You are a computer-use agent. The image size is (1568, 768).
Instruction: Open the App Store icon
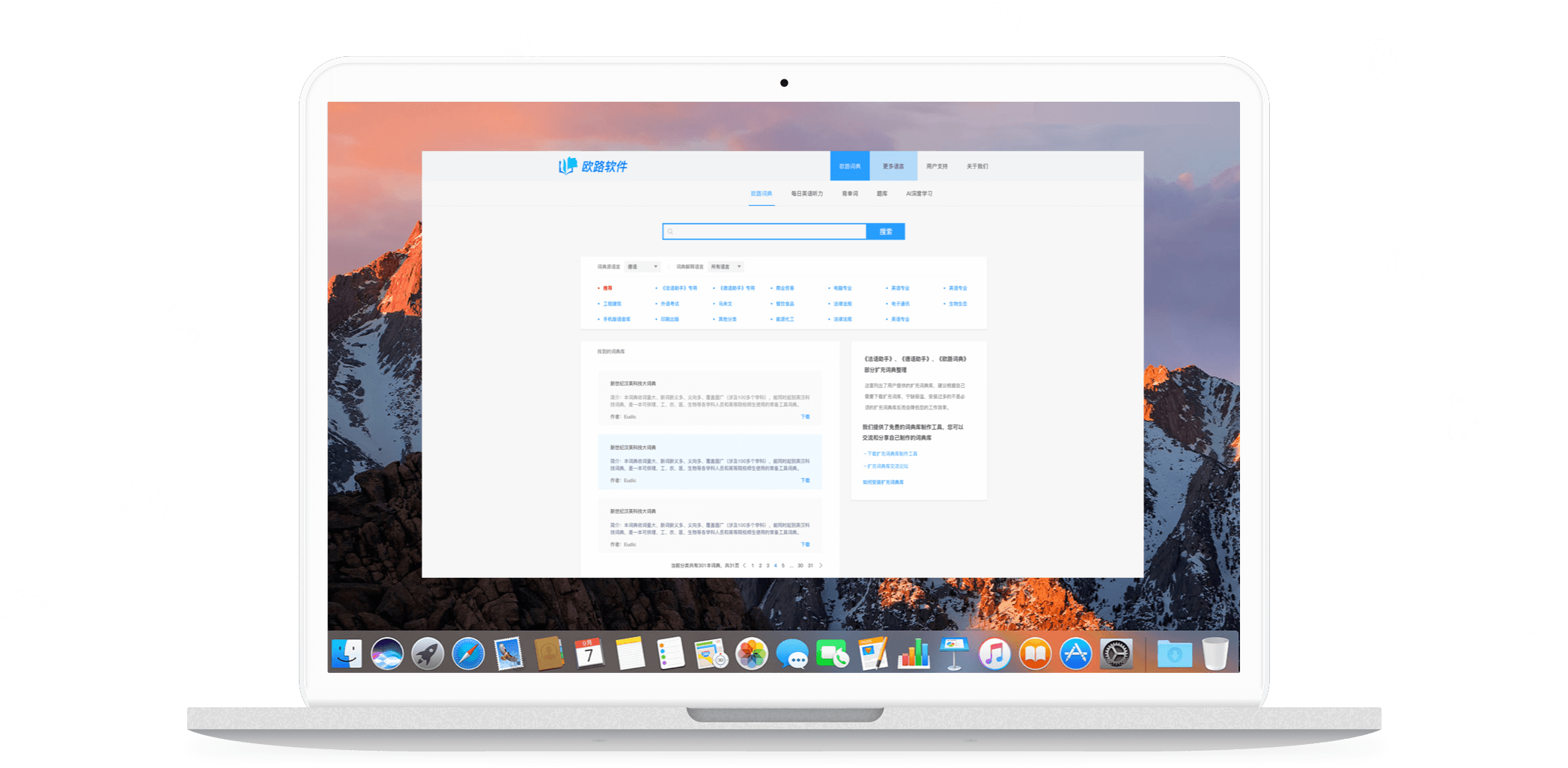1075,653
